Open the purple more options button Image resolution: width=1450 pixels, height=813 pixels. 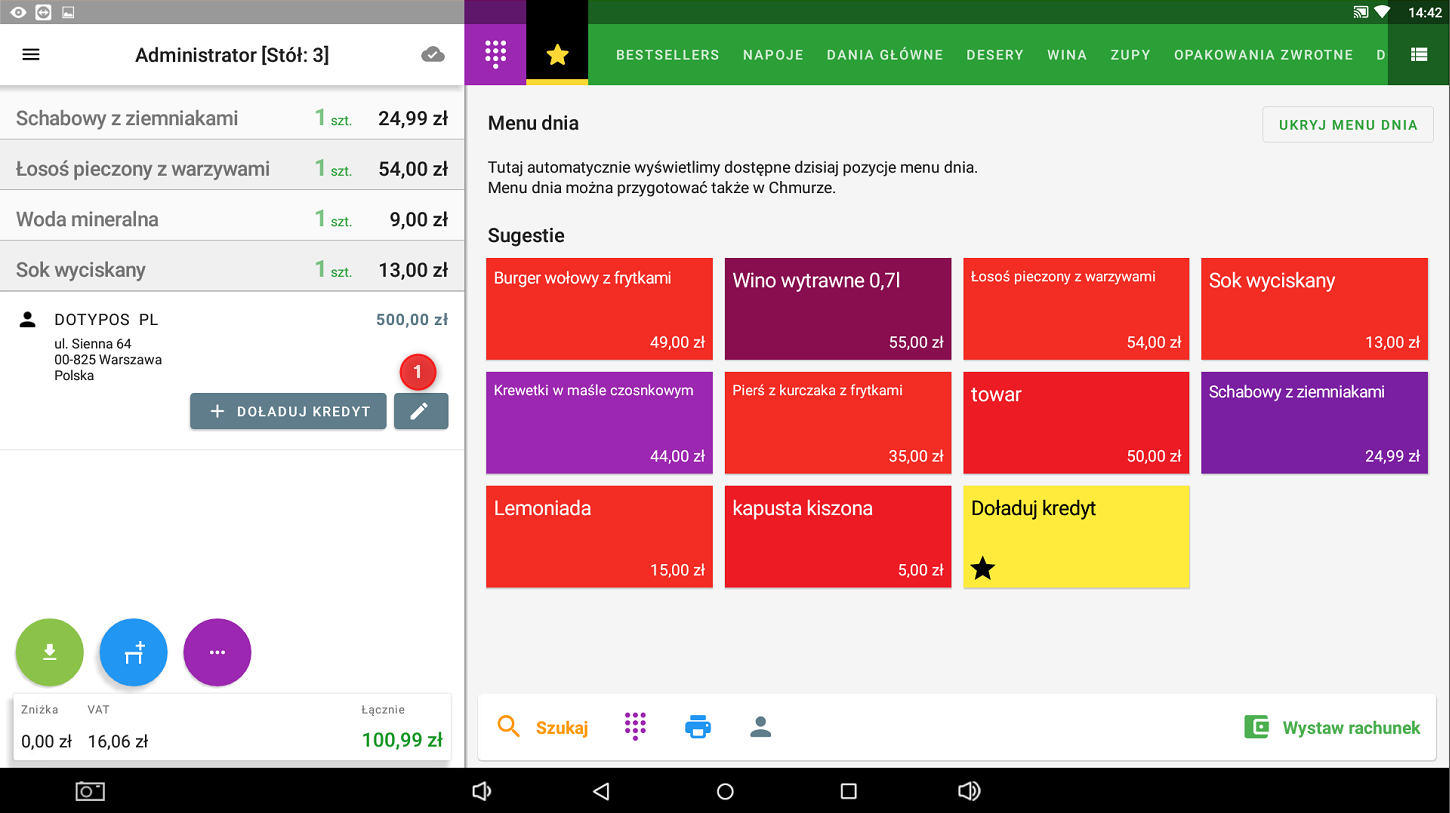pos(217,652)
